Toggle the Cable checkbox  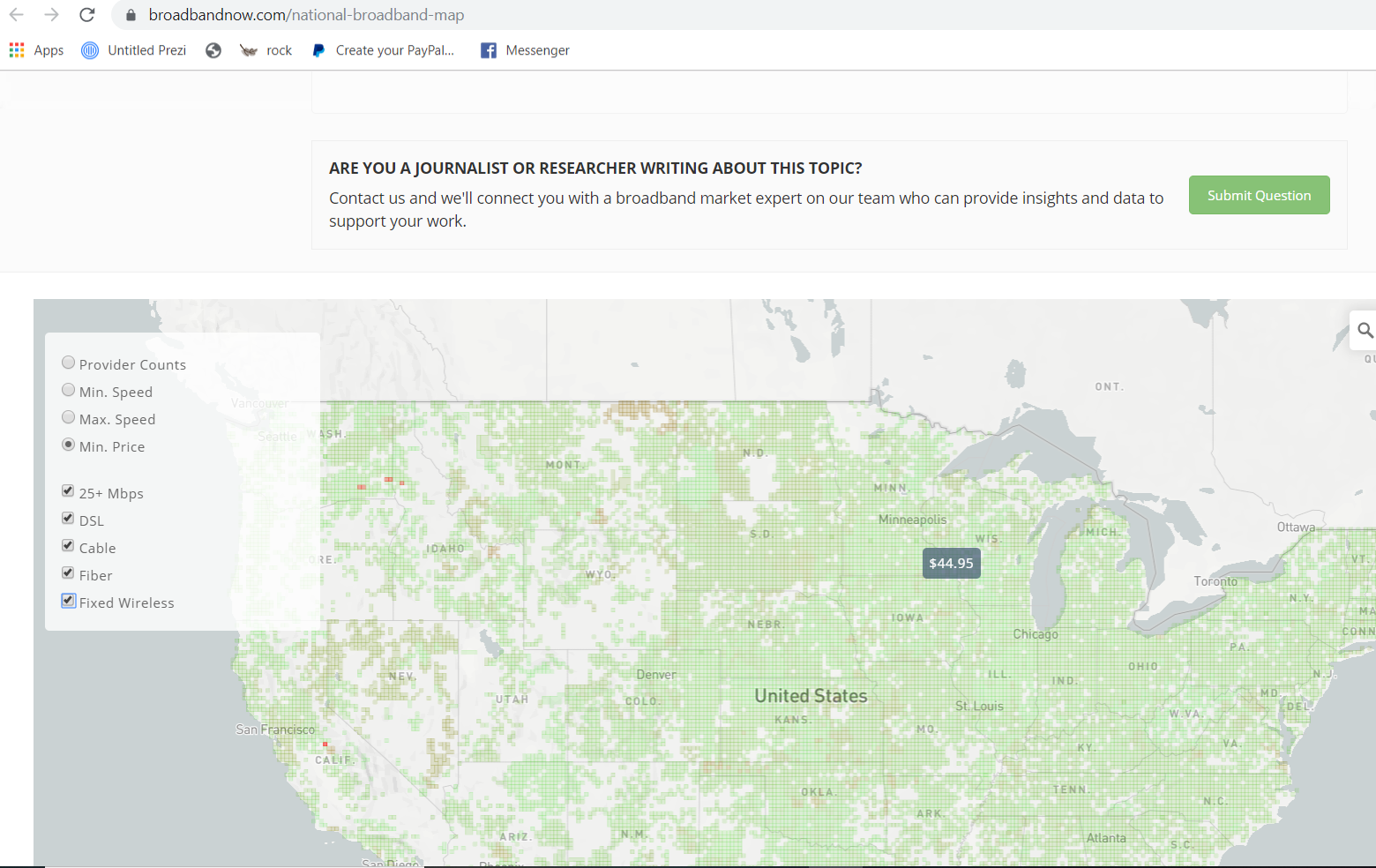pyautogui.click(x=68, y=545)
